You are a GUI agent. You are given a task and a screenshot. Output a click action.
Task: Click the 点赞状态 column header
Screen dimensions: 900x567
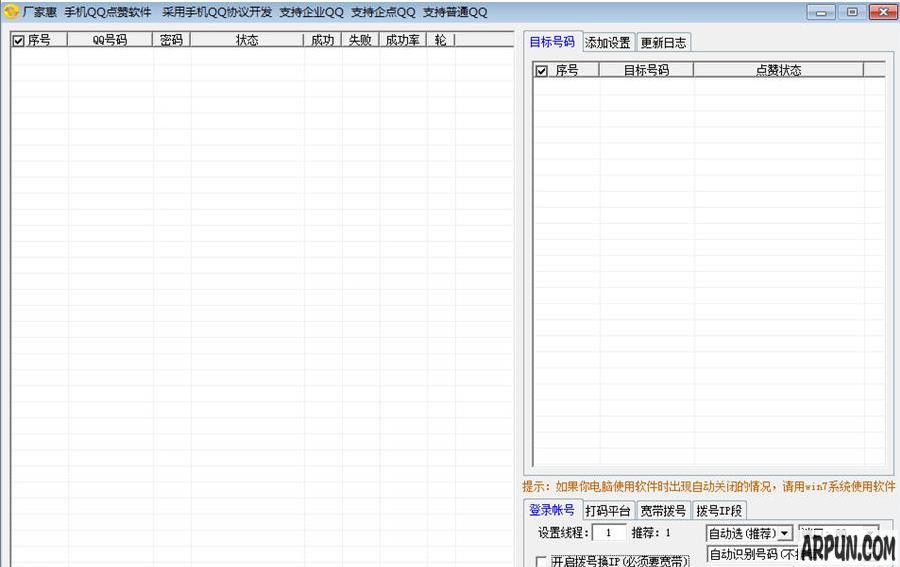(778, 70)
